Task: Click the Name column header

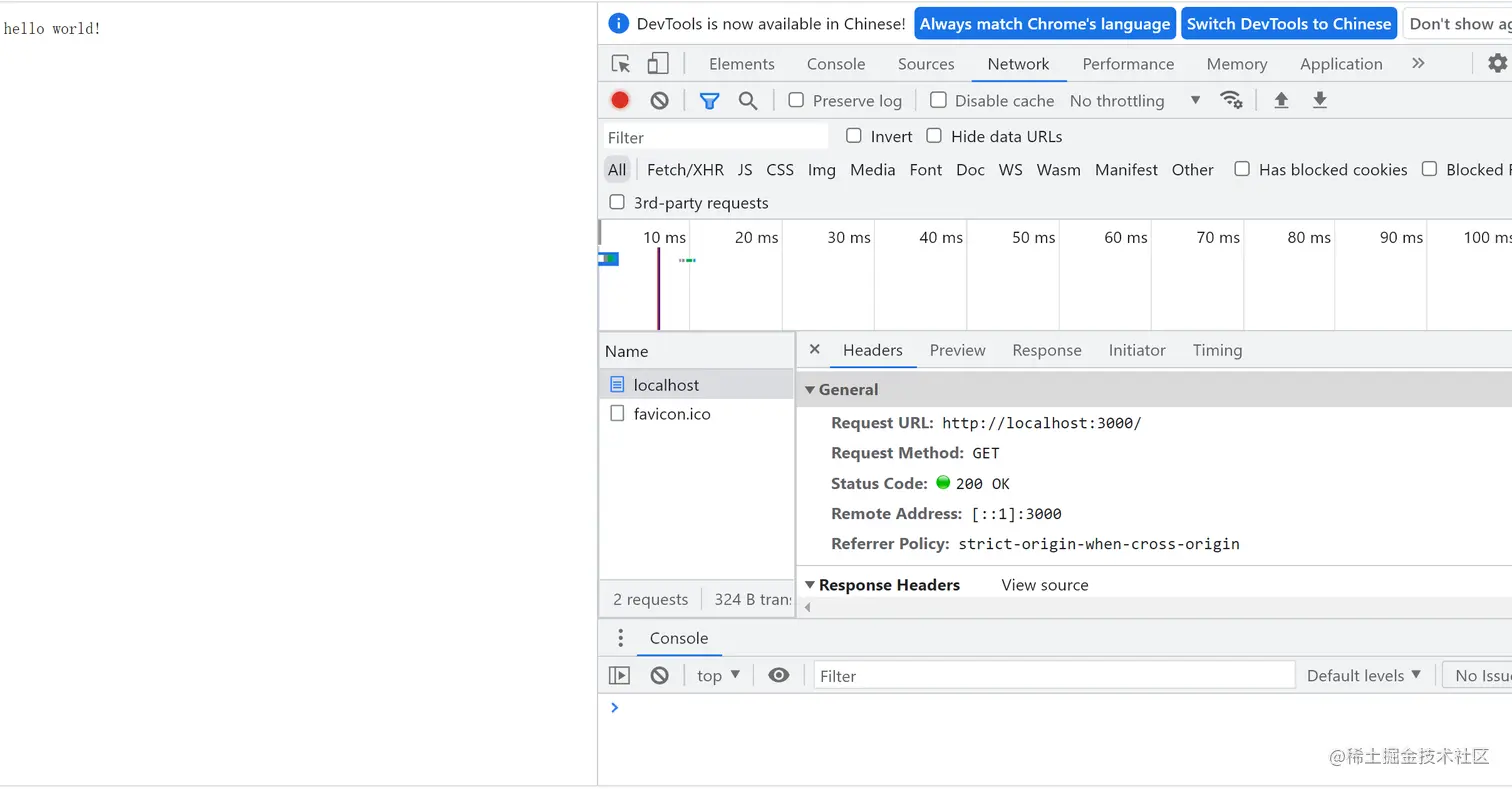Action: [696, 351]
